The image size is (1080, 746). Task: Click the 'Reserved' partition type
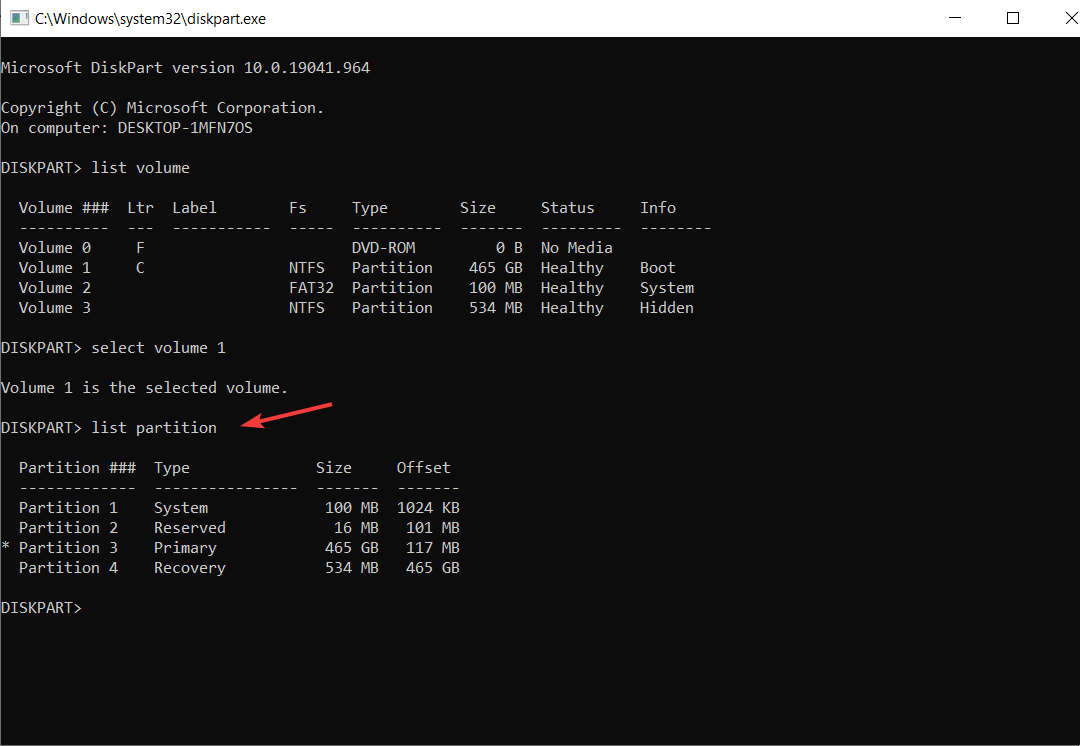coord(189,527)
